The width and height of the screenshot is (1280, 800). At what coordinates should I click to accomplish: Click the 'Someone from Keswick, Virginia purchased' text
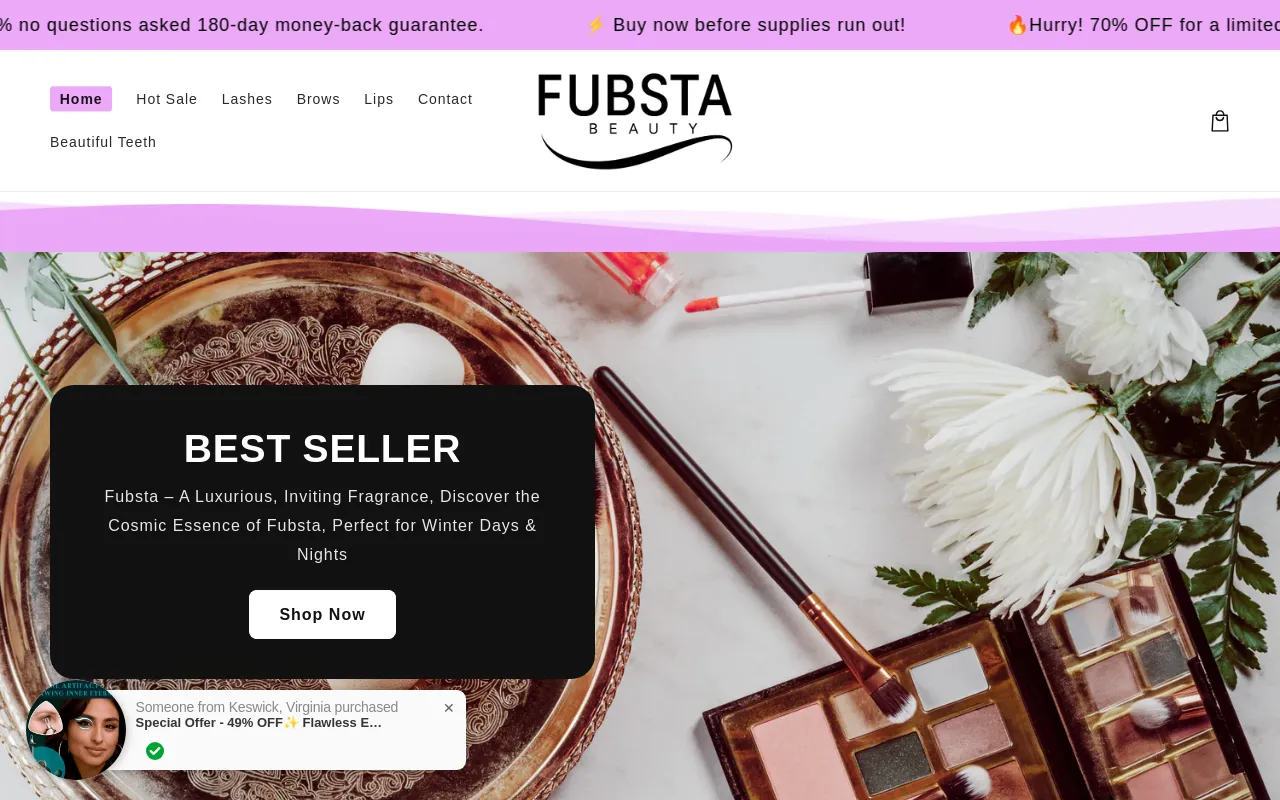click(267, 707)
